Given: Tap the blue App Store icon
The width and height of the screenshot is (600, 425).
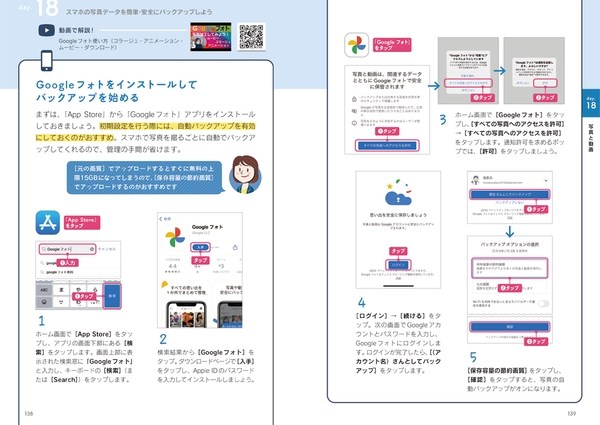Looking at the screenshot, I should 48,223.
